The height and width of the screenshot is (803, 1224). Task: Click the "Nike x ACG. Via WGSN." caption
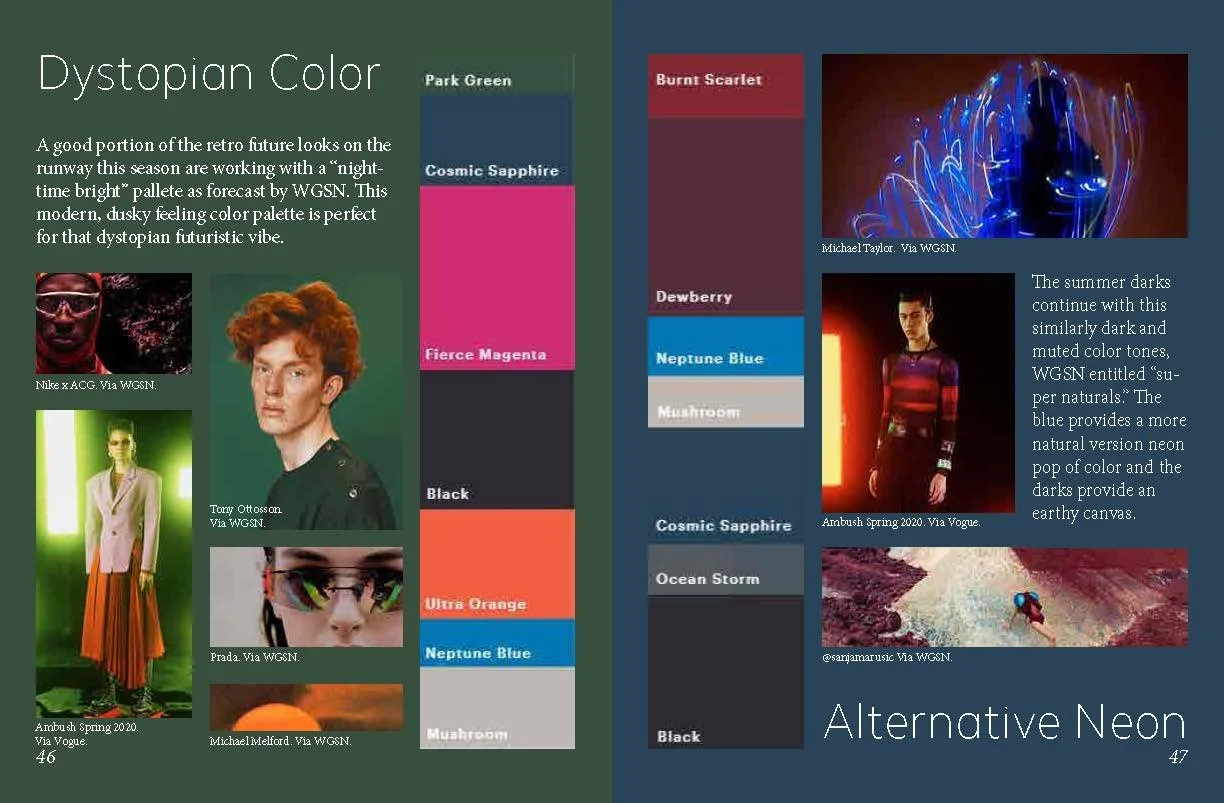point(96,384)
